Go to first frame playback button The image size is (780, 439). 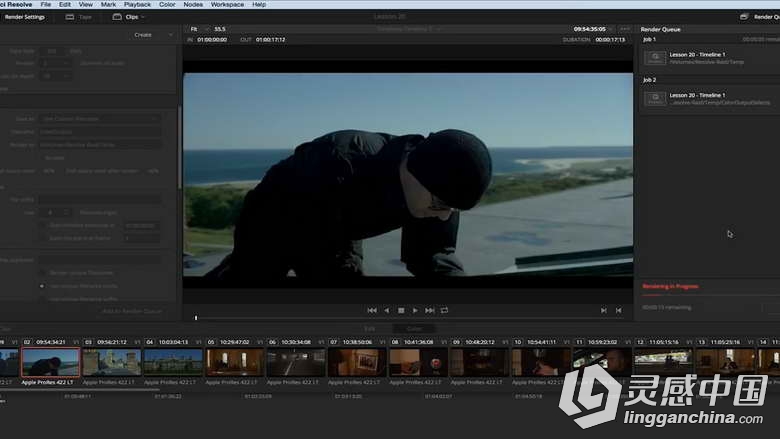click(372, 310)
